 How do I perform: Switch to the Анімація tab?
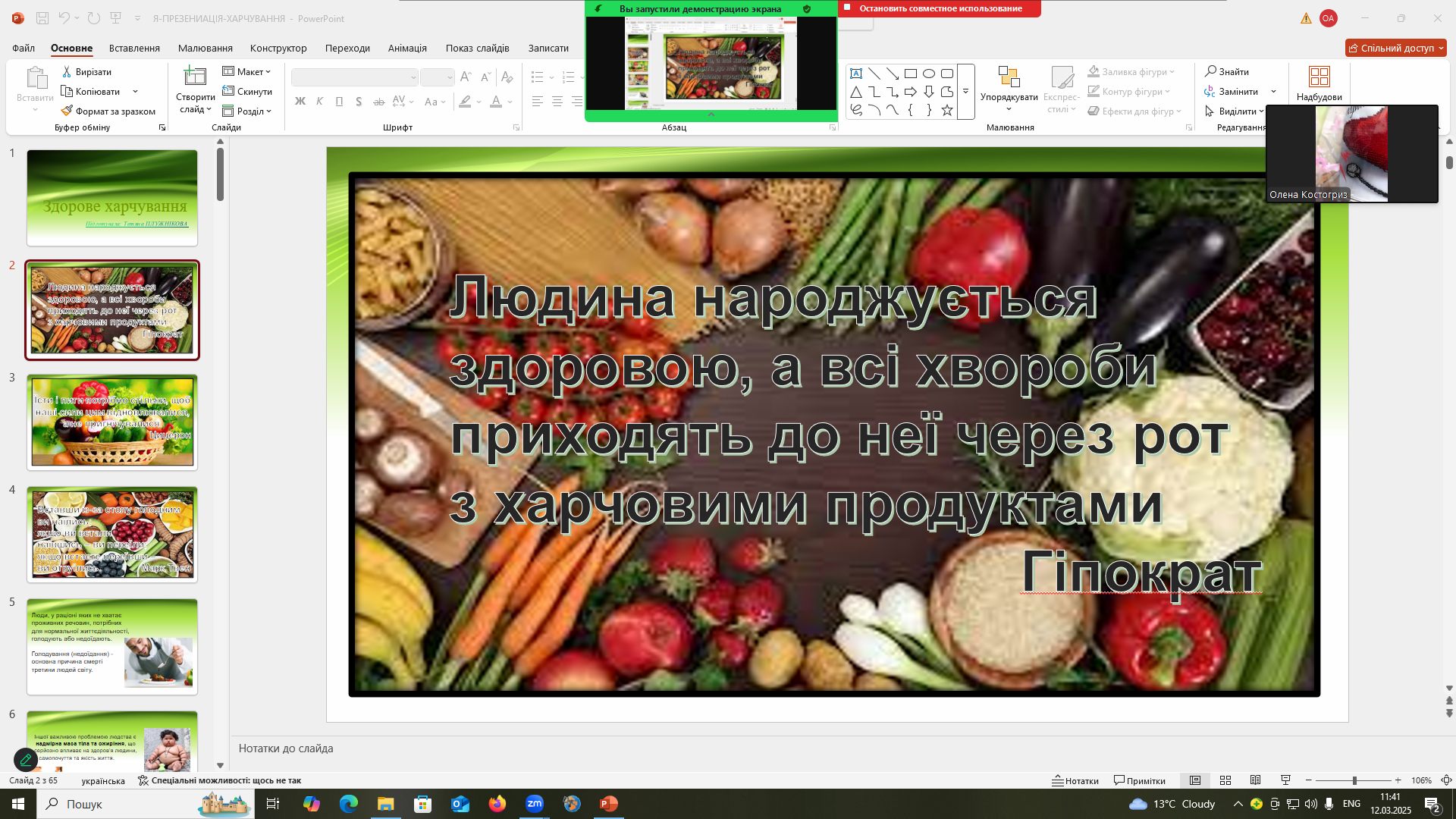pyautogui.click(x=407, y=48)
